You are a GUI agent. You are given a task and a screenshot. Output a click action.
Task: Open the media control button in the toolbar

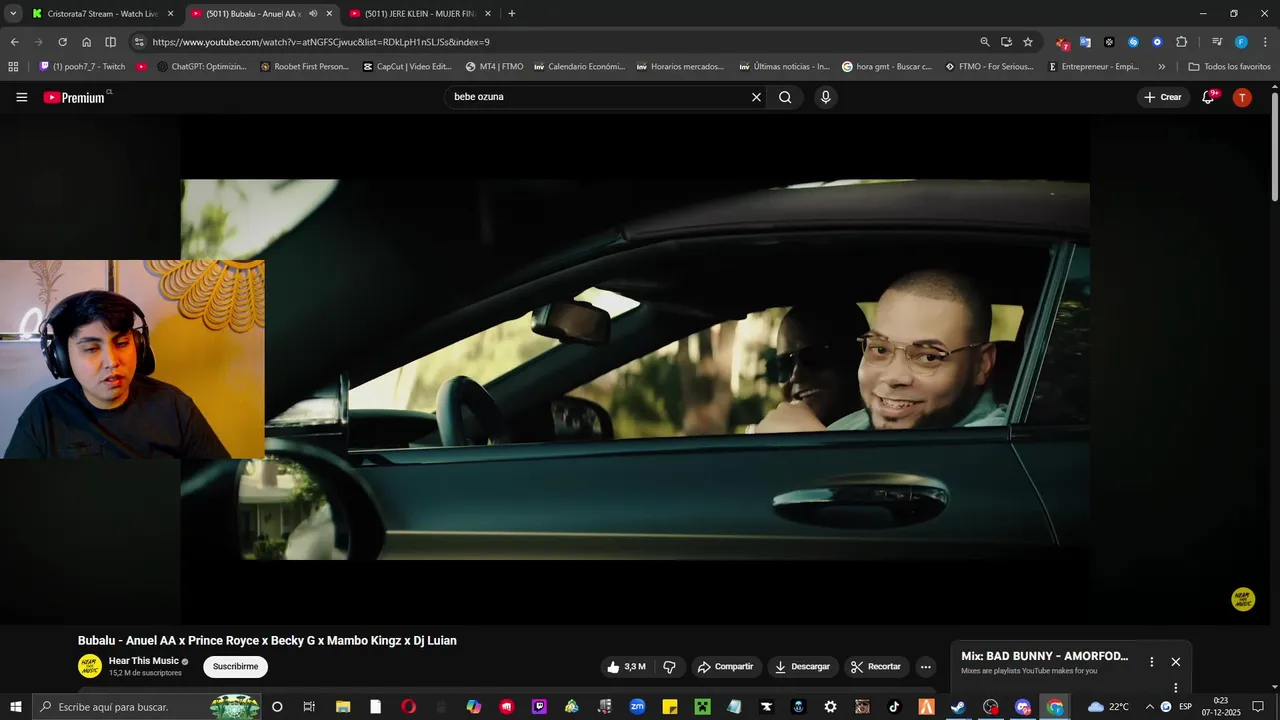[x=1217, y=42]
